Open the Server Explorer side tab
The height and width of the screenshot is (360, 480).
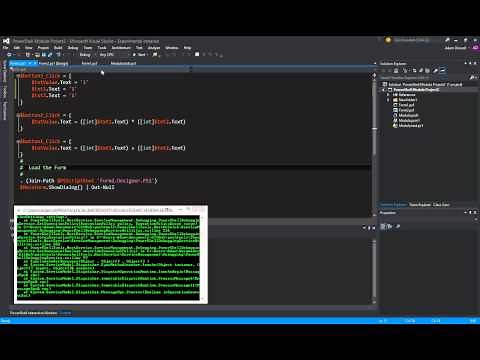tap(4, 72)
